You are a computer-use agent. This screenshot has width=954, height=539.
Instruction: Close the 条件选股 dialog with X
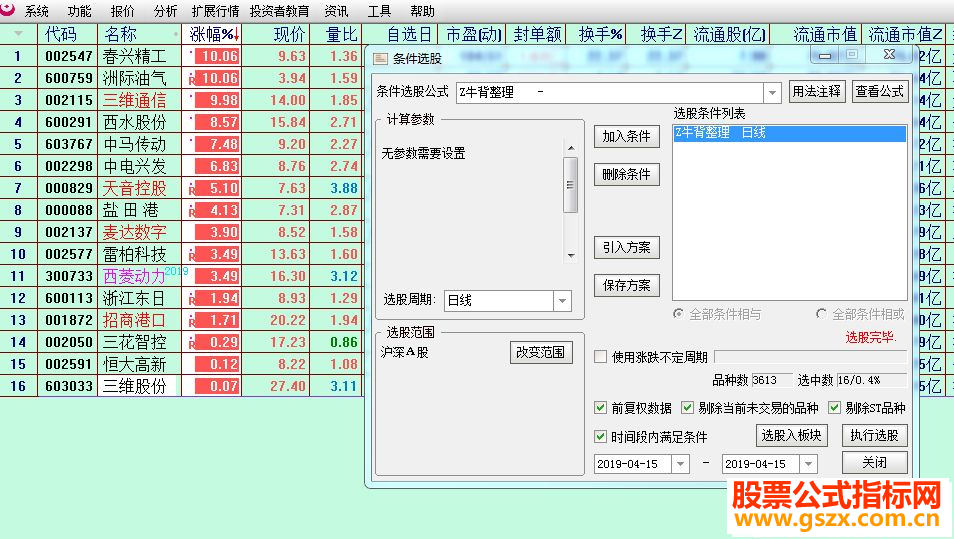click(x=890, y=55)
